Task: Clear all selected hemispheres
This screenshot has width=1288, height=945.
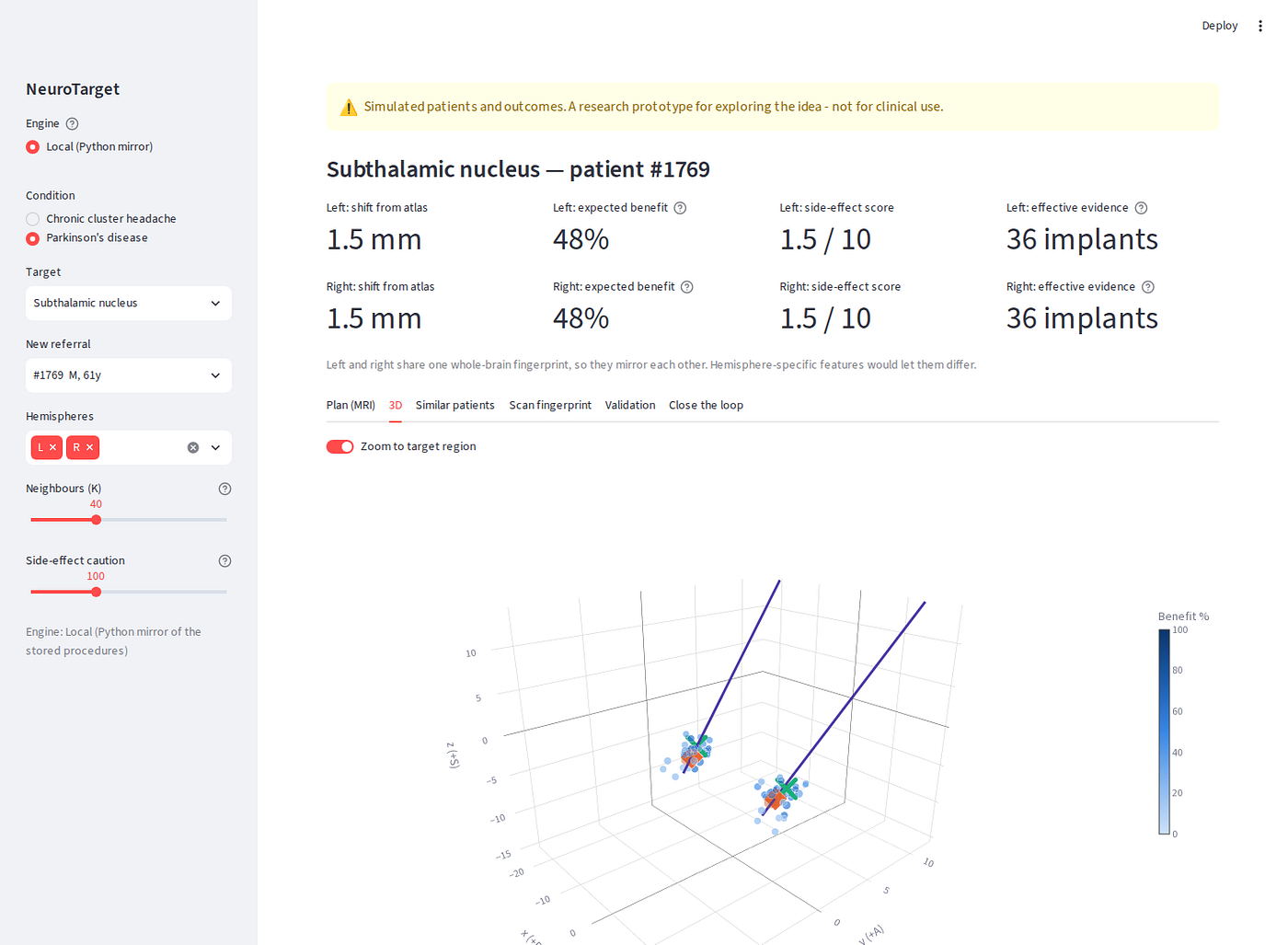Action: point(193,448)
